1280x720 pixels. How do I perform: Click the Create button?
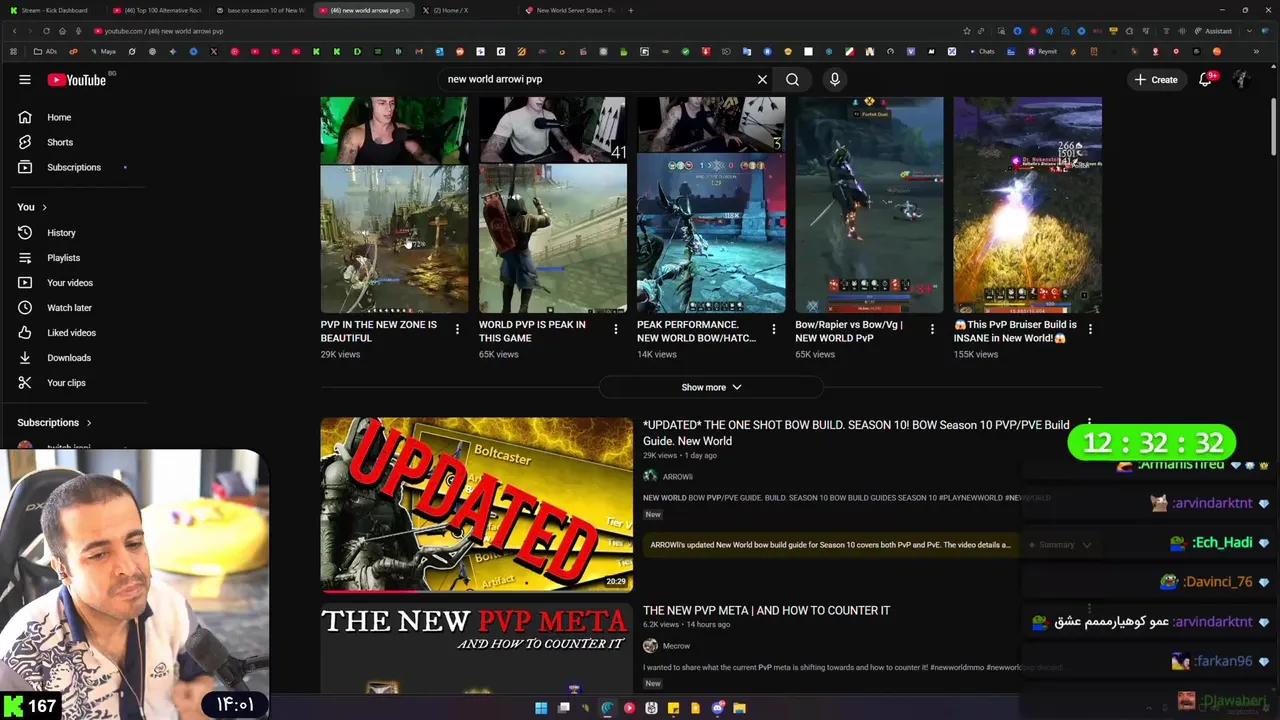(1156, 79)
